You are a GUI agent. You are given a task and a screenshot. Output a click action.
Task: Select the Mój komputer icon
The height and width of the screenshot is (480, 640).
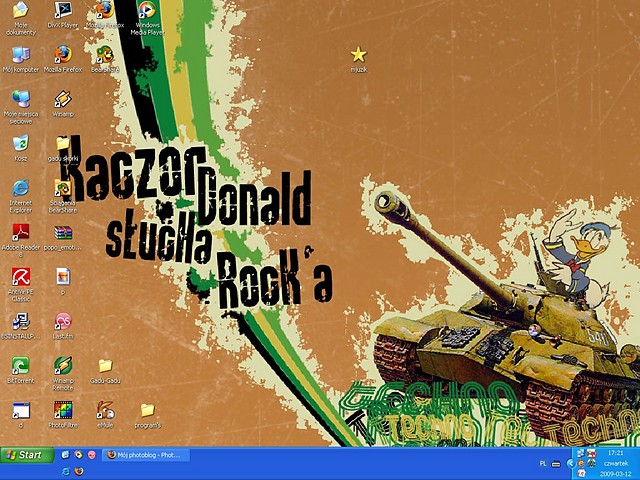click(21, 60)
